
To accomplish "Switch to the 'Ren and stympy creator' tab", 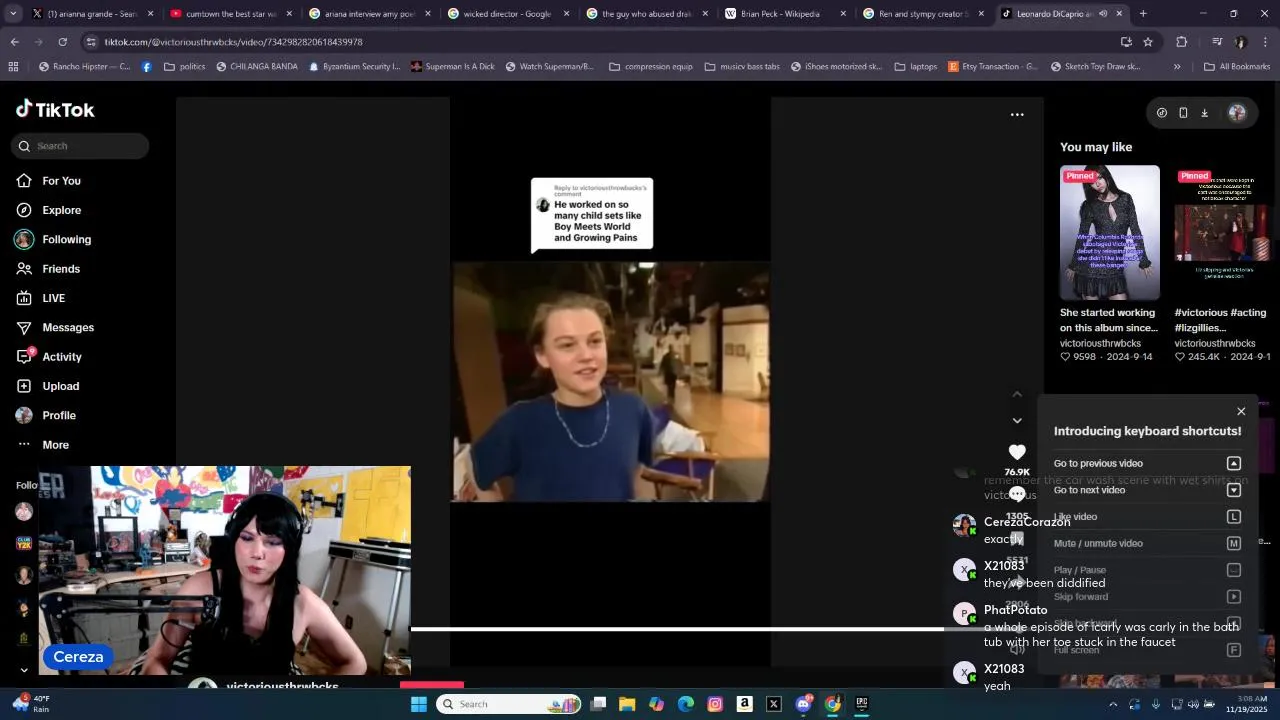I will tap(923, 14).
